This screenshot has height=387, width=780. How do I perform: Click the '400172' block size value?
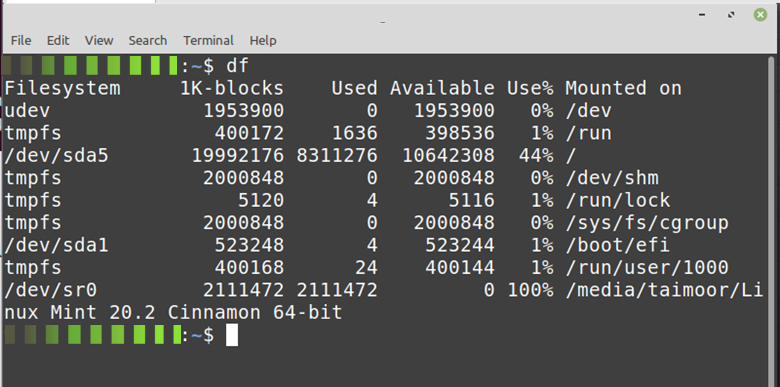click(249, 133)
